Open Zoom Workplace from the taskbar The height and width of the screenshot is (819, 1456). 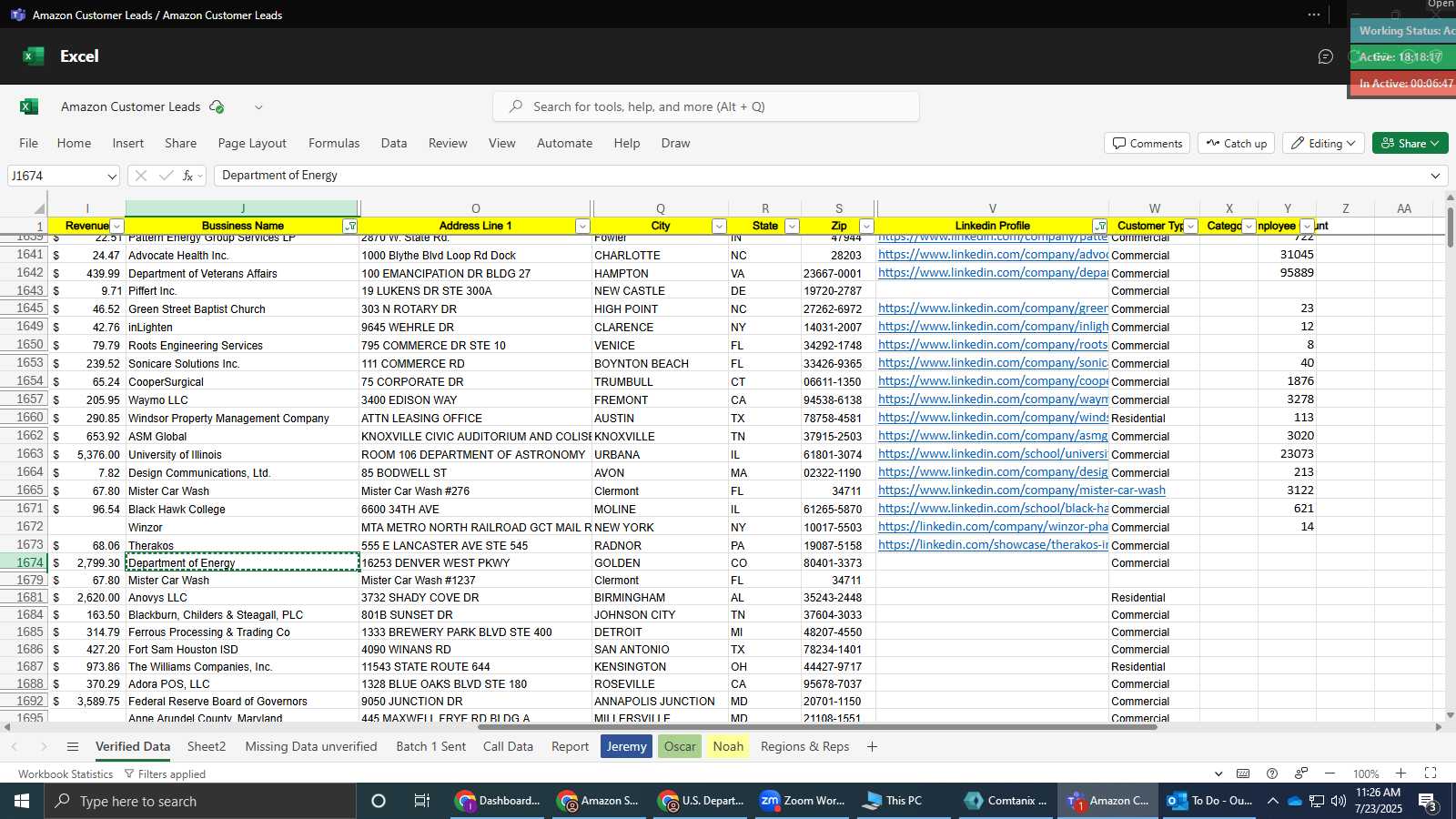803,801
